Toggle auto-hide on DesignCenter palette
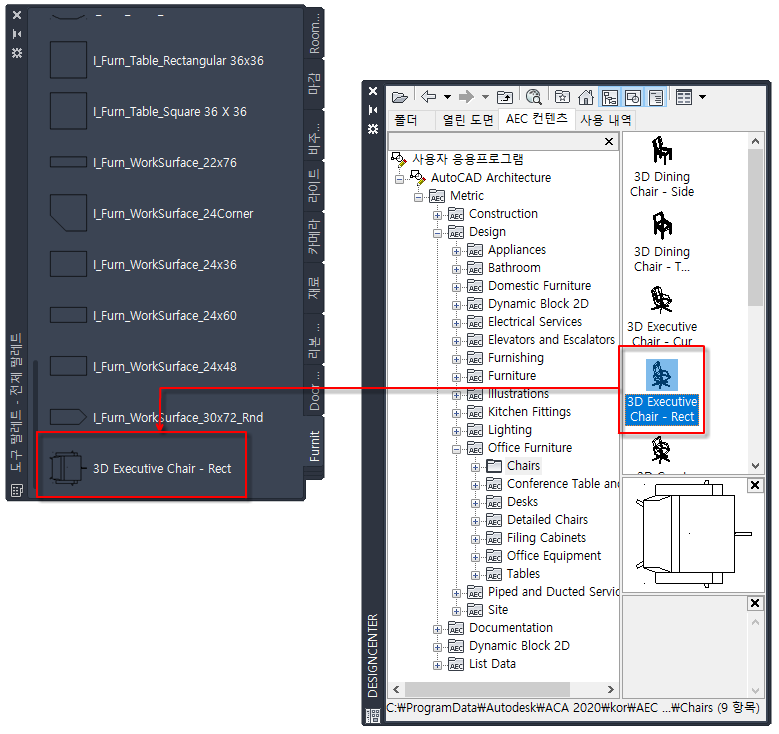The width and height of the screenshot is (779, 734). 373,110
